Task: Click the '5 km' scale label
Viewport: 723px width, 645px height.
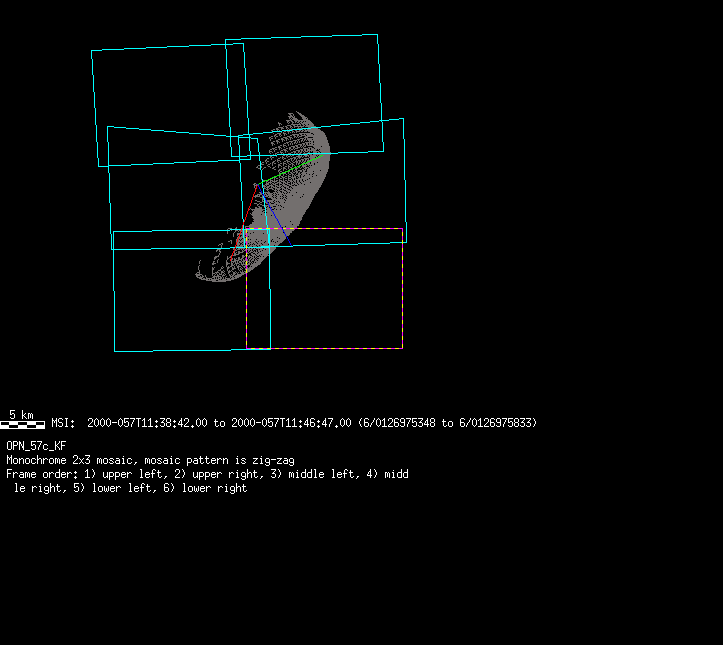Action: [x=21, y=414]
